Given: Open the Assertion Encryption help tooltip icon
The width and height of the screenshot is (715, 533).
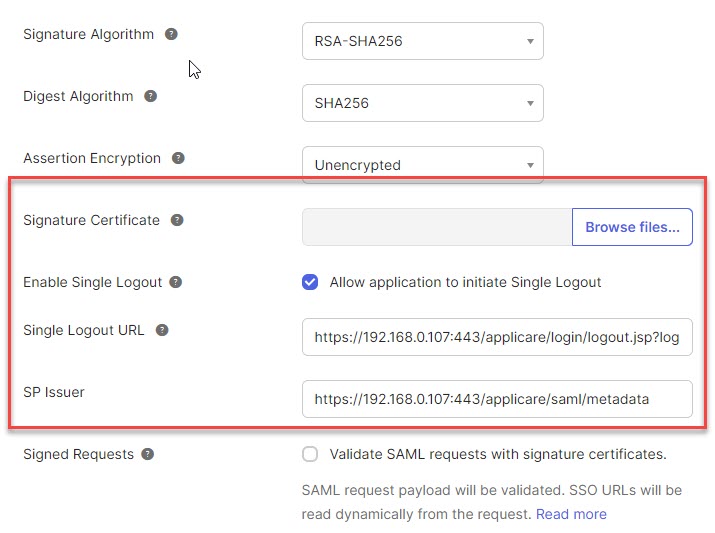Looking at the screenshot, I should point(178,158).
